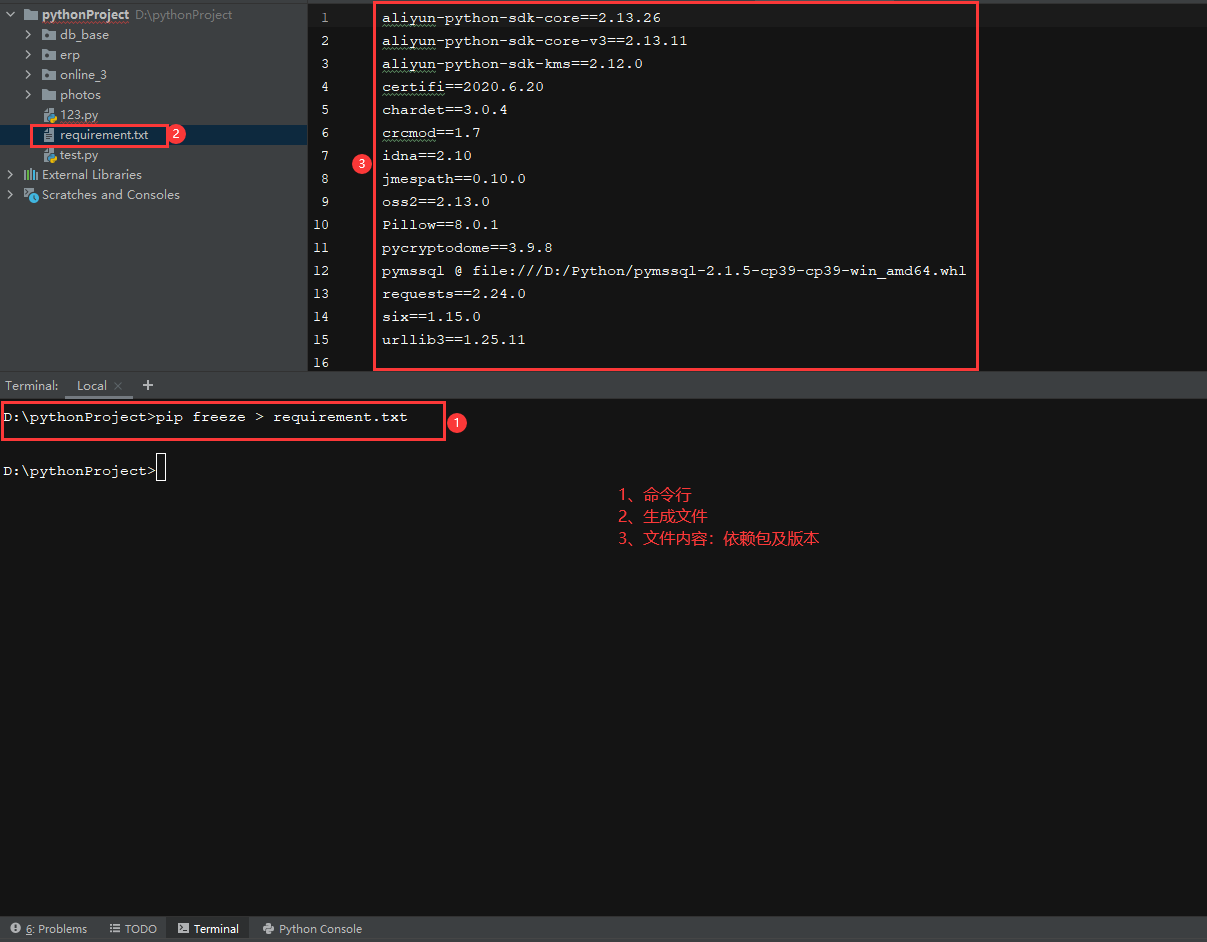Viewport: 1207px width, 942px height.
Task: Click the requirement.txt file icon
Action: 50,135
